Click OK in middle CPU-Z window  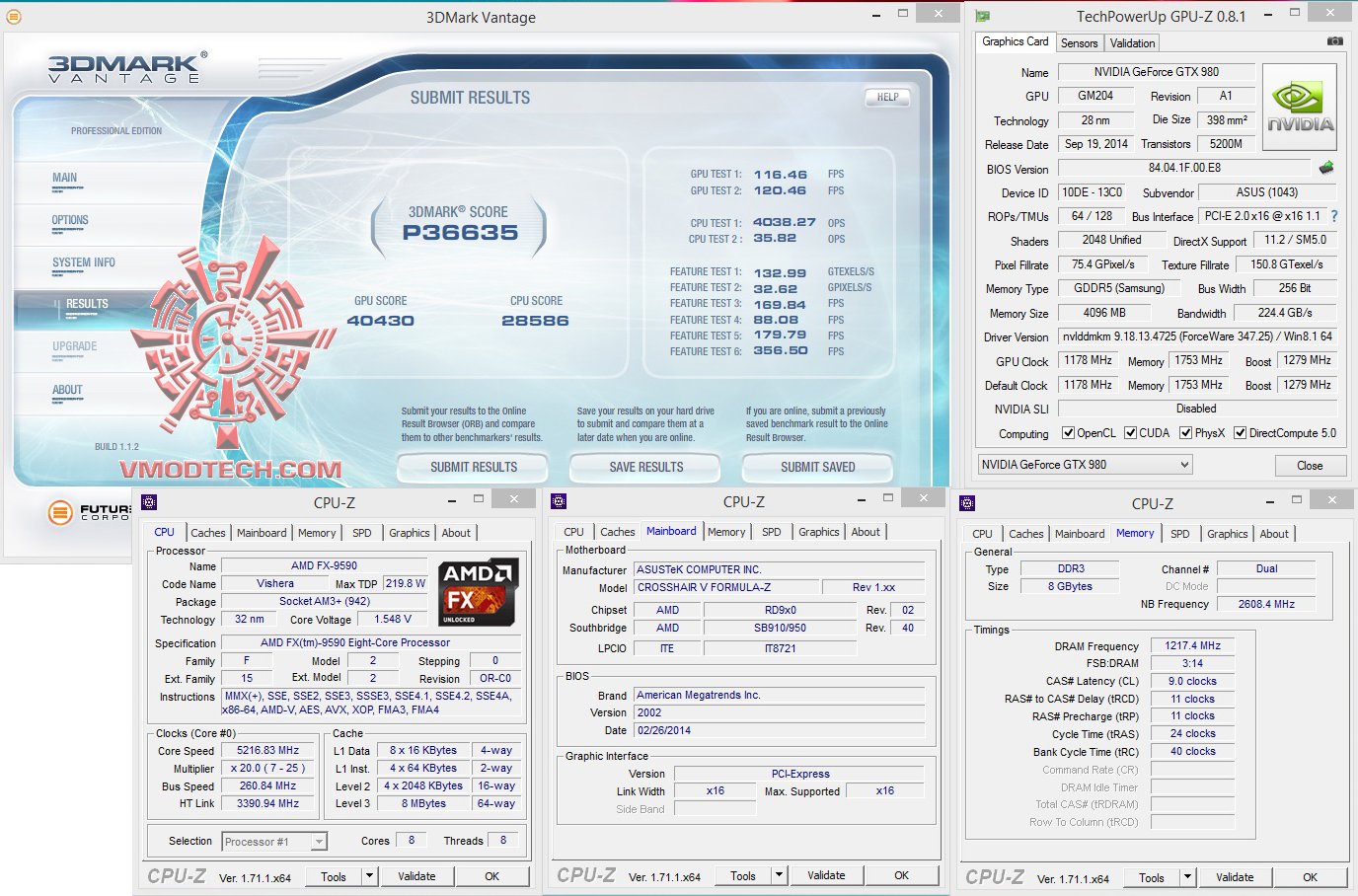coord(901,875)
